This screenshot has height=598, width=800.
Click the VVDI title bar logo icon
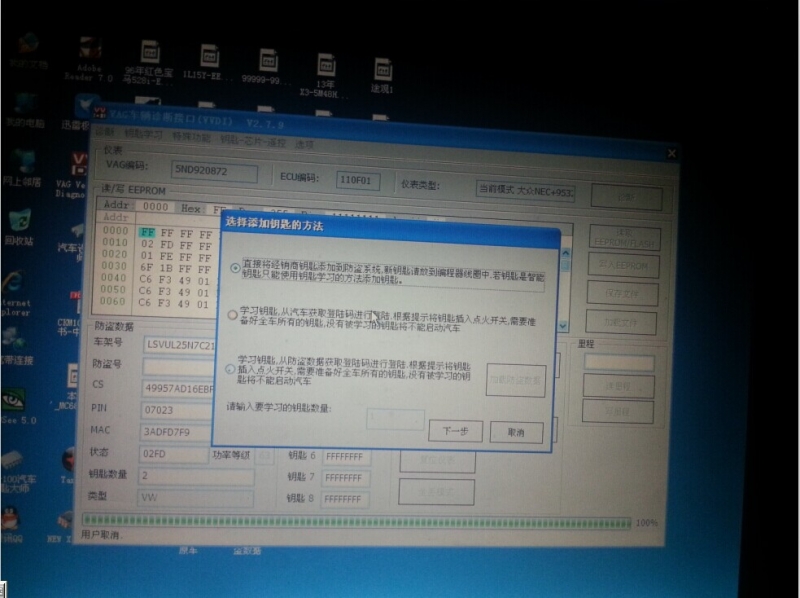point(99,112)
